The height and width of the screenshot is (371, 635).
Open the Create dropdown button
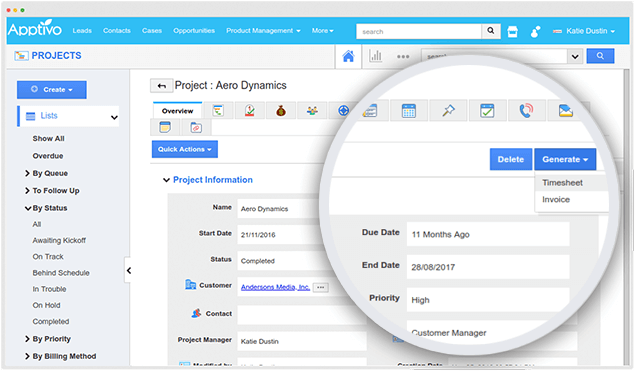click(51, 90)
